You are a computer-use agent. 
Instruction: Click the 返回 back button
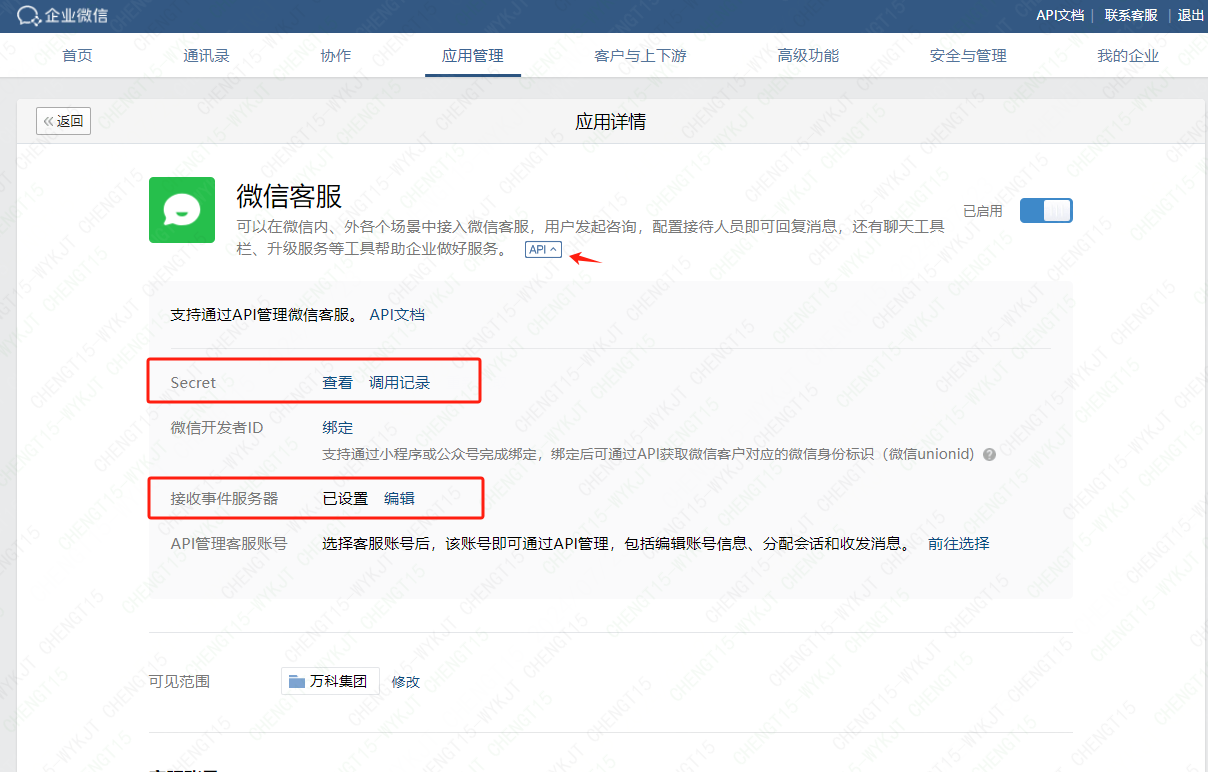(x=64, y=121)
